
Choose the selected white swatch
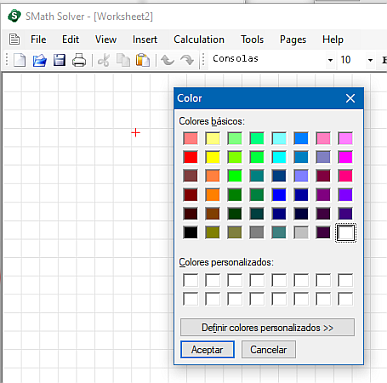345,233
